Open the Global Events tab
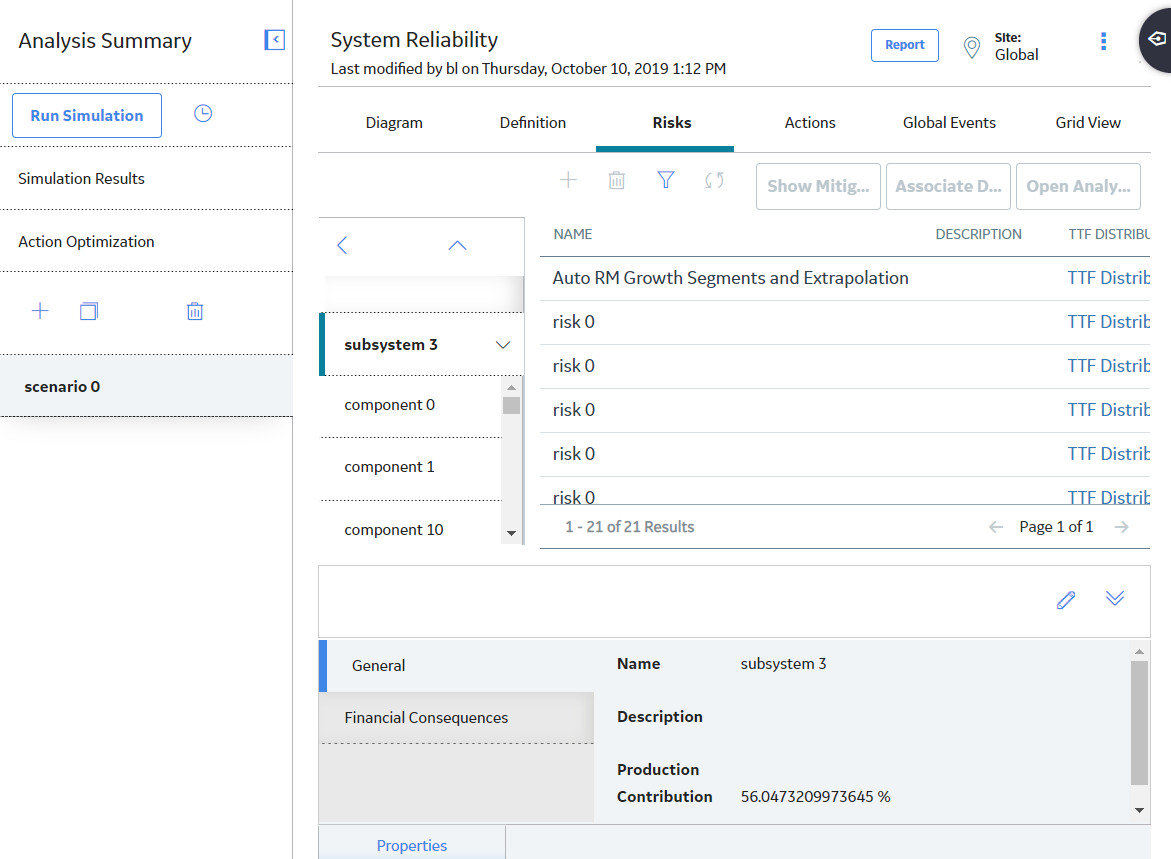 point(949,123)
